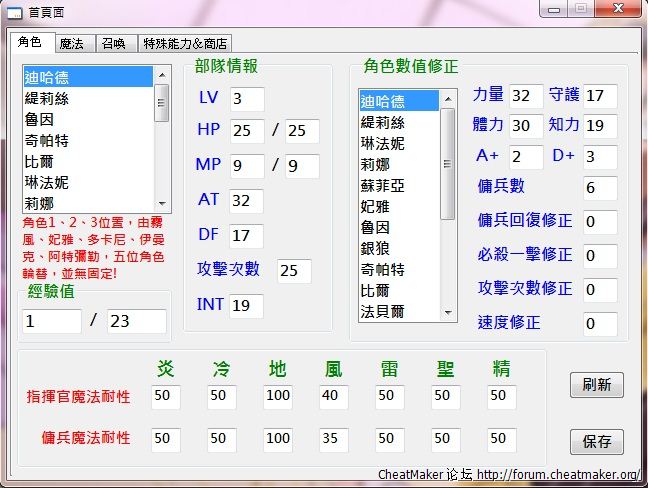Click mercenary 地 magic resistance field

point(278,438)
